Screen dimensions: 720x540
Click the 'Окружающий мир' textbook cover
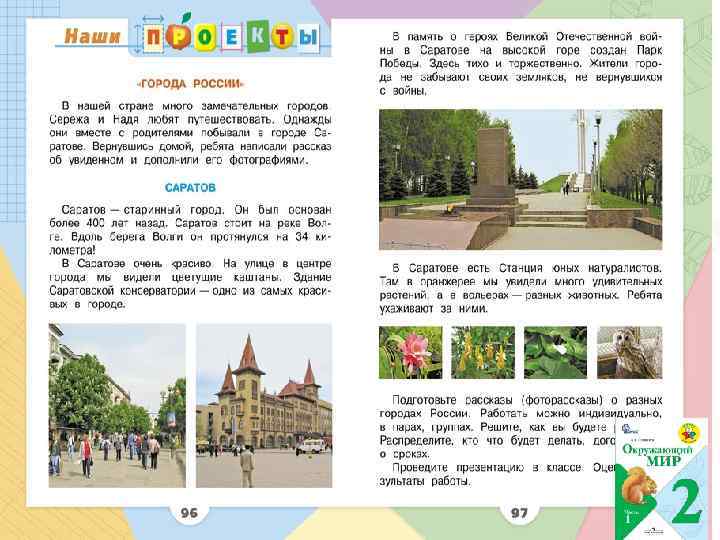tap(662, 478)
